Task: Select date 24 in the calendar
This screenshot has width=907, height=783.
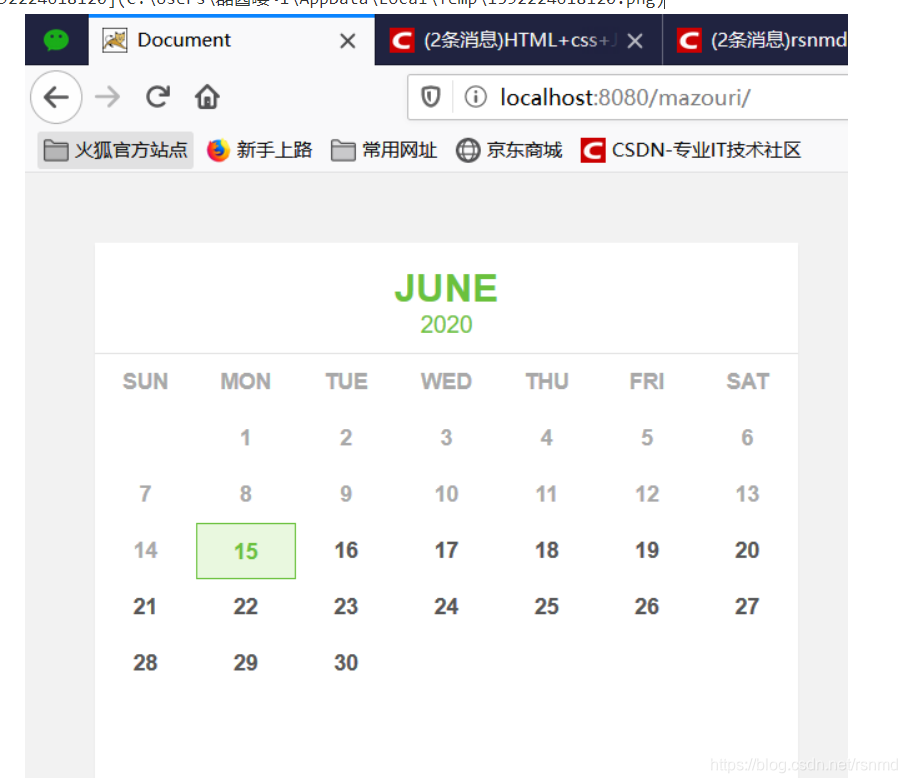Action: pos(446,606)
